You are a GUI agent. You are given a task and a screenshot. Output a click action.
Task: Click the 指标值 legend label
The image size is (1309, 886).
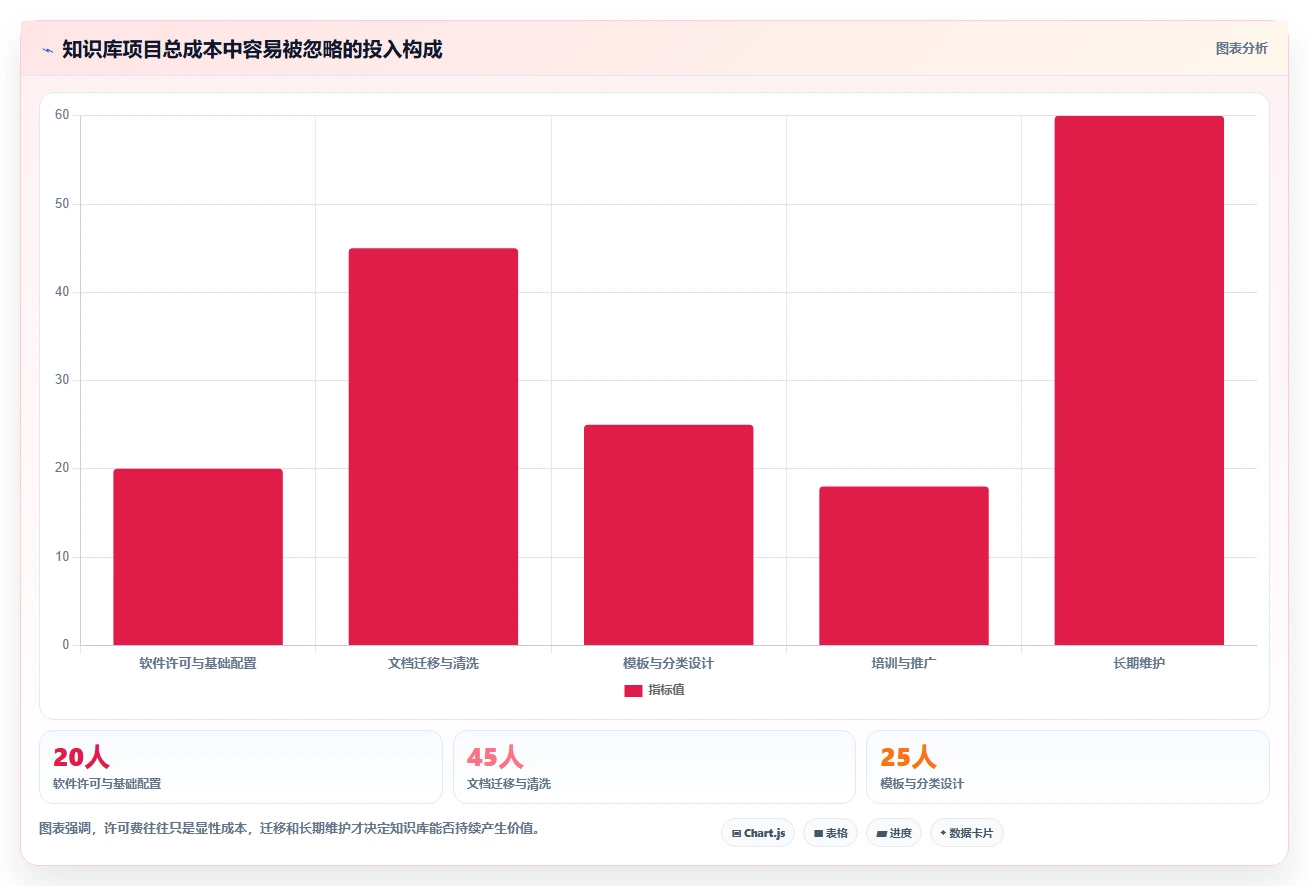point(666,690)
